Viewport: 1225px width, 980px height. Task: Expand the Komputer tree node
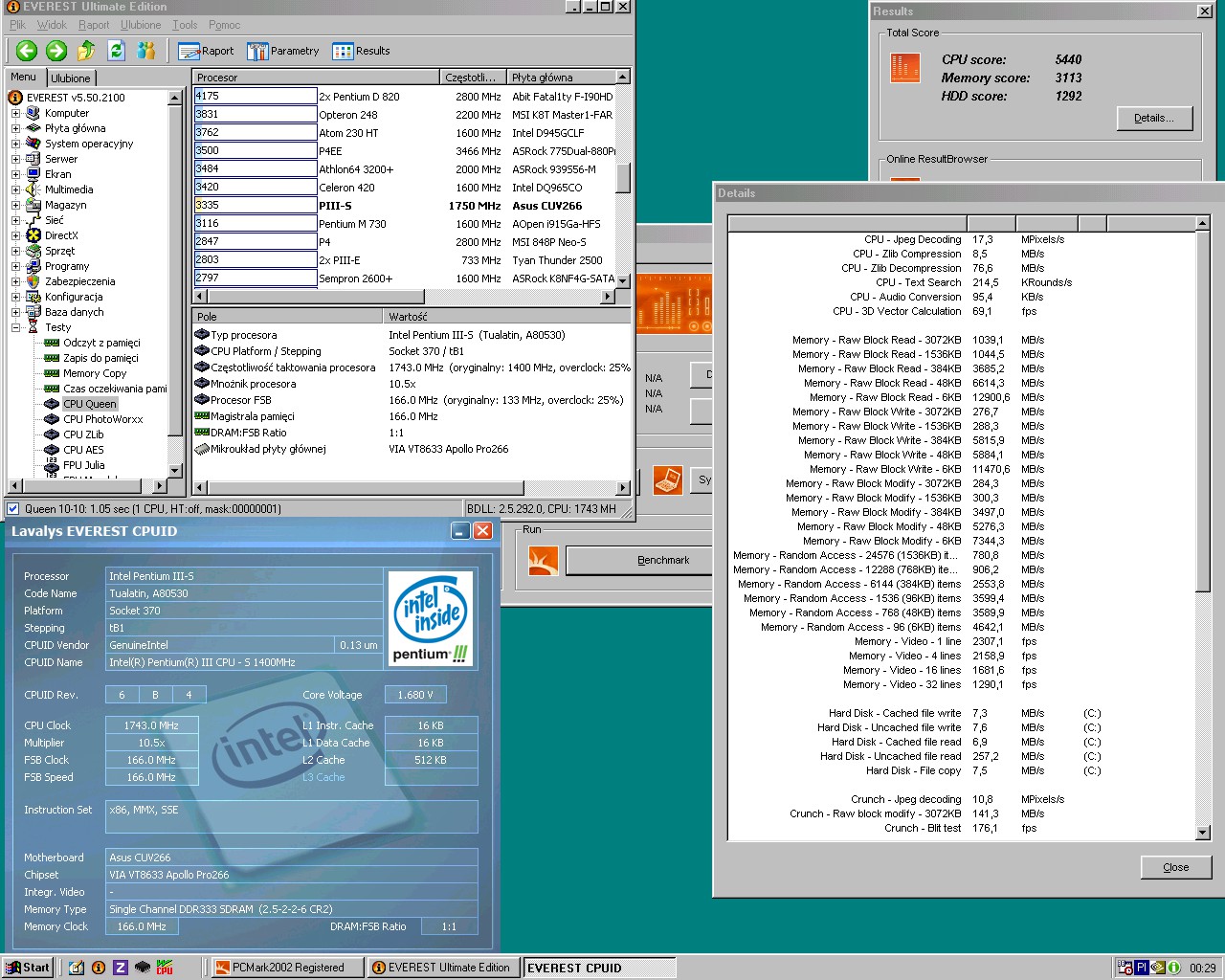point(15,113)
